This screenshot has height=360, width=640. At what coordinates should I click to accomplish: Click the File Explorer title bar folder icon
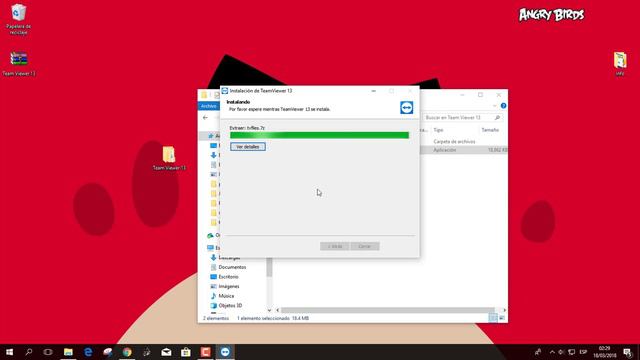tap(204, 95)
